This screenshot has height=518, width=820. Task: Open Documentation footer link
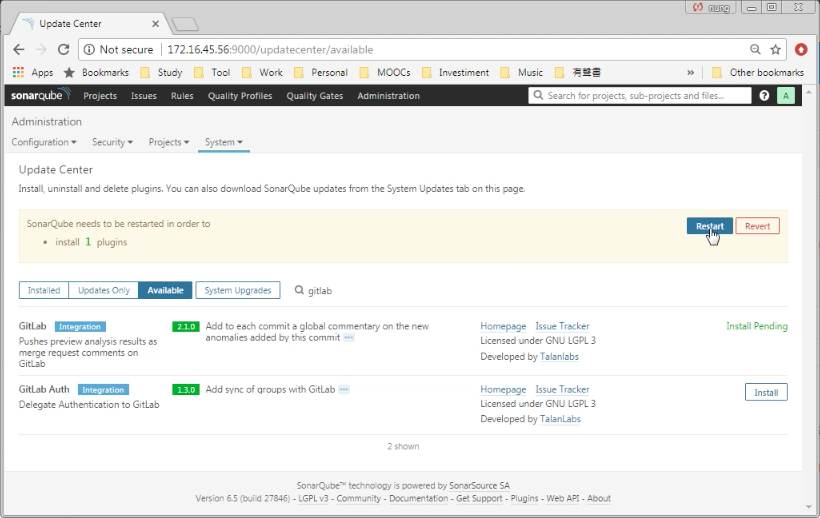pos(418,498)
